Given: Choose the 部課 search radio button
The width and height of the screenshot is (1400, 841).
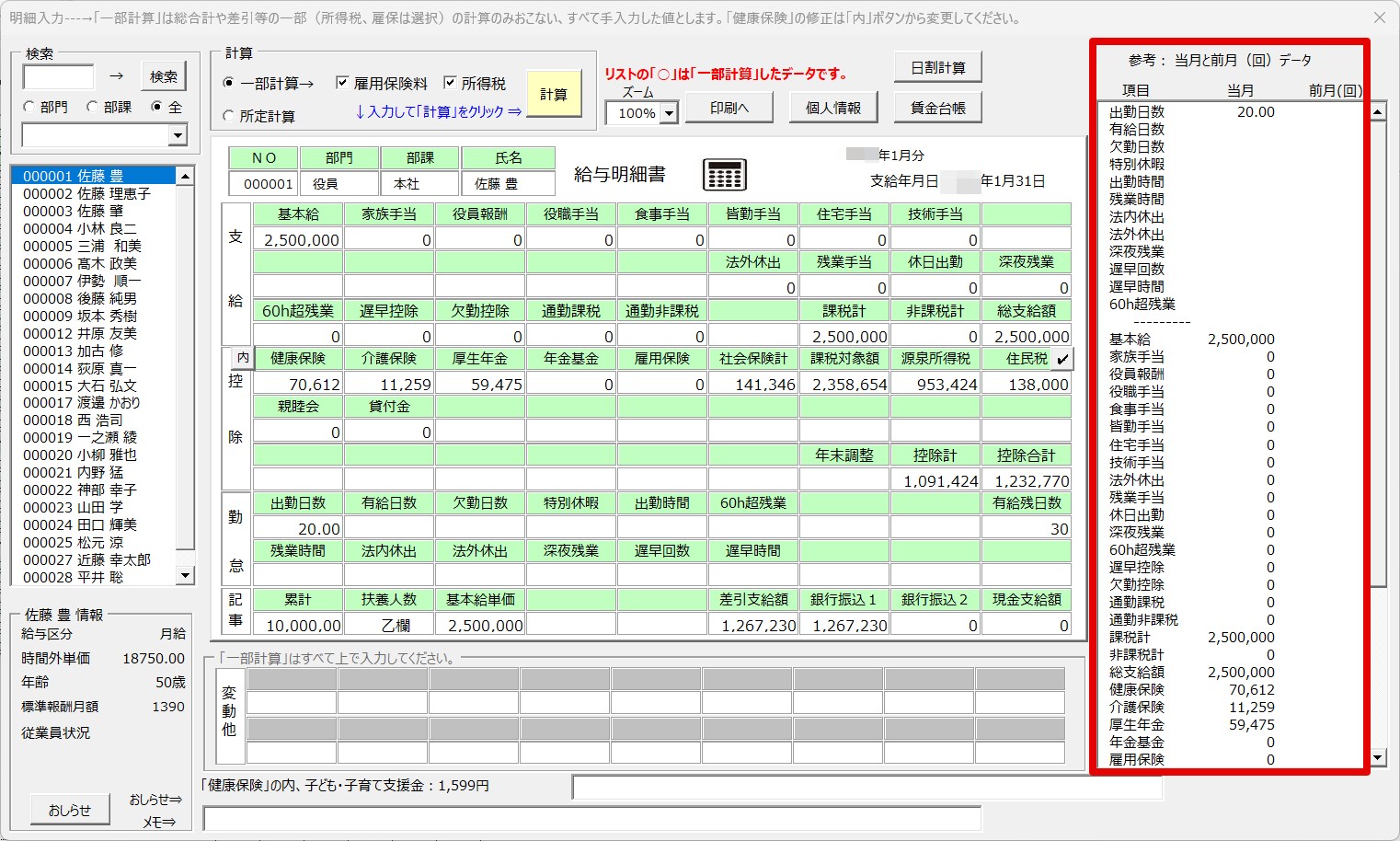Looking at the screenshot, I should (92, 107).
